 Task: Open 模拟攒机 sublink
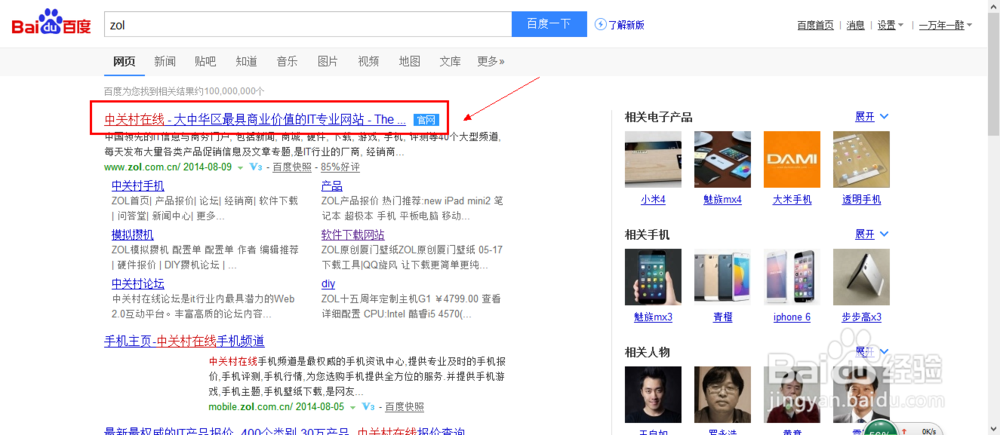[x=133, y=234]
